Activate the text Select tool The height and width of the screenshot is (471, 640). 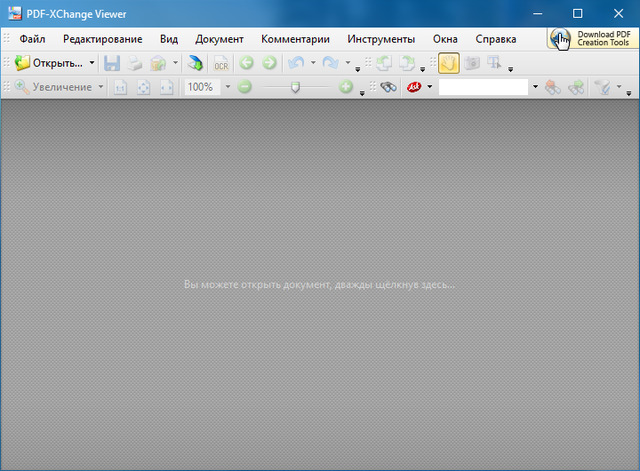[x=492, y=63]
